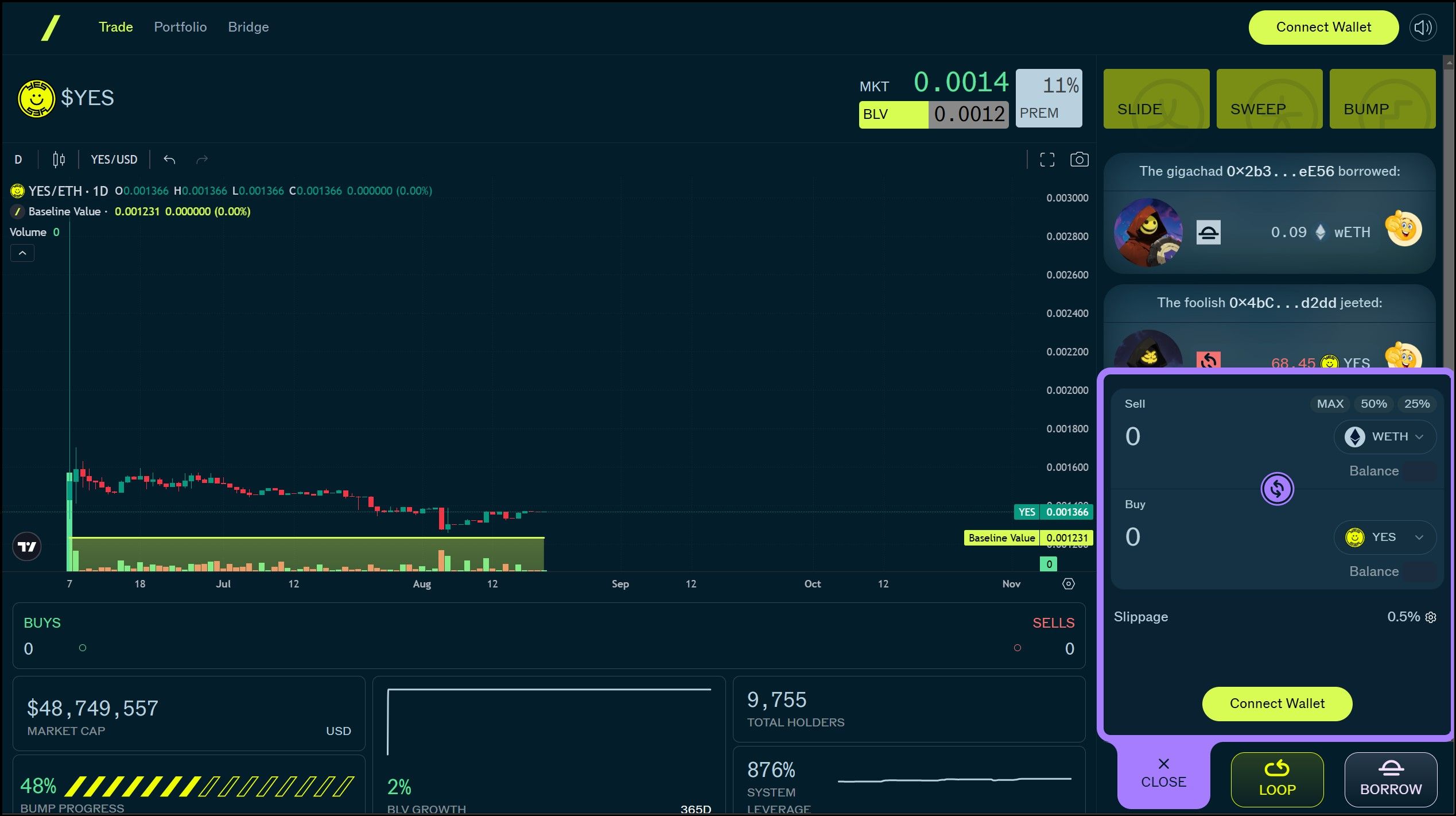This screenshot has width=1456, height=816.
Task: Select the 50% sell amount option
Action: click(1373, 404)
